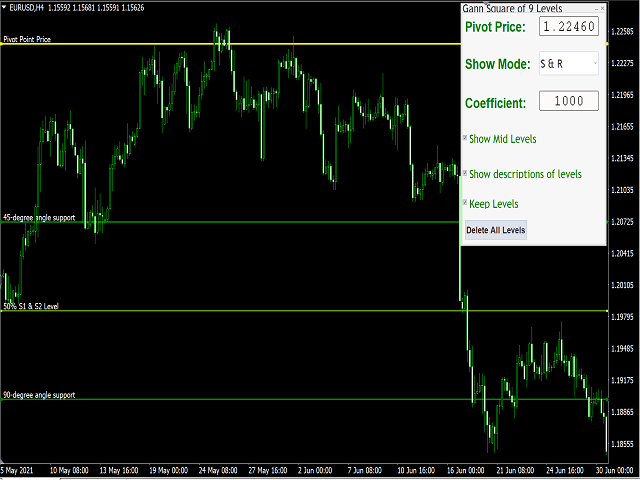Click the 50% S1 & S2 Level label
This screenshot has width=640, height=480.
pos(31,306)
